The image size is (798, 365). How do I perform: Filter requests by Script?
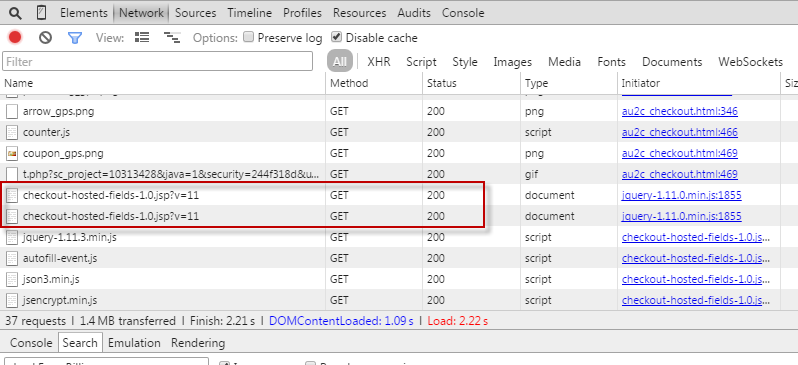tap(421, 62)
